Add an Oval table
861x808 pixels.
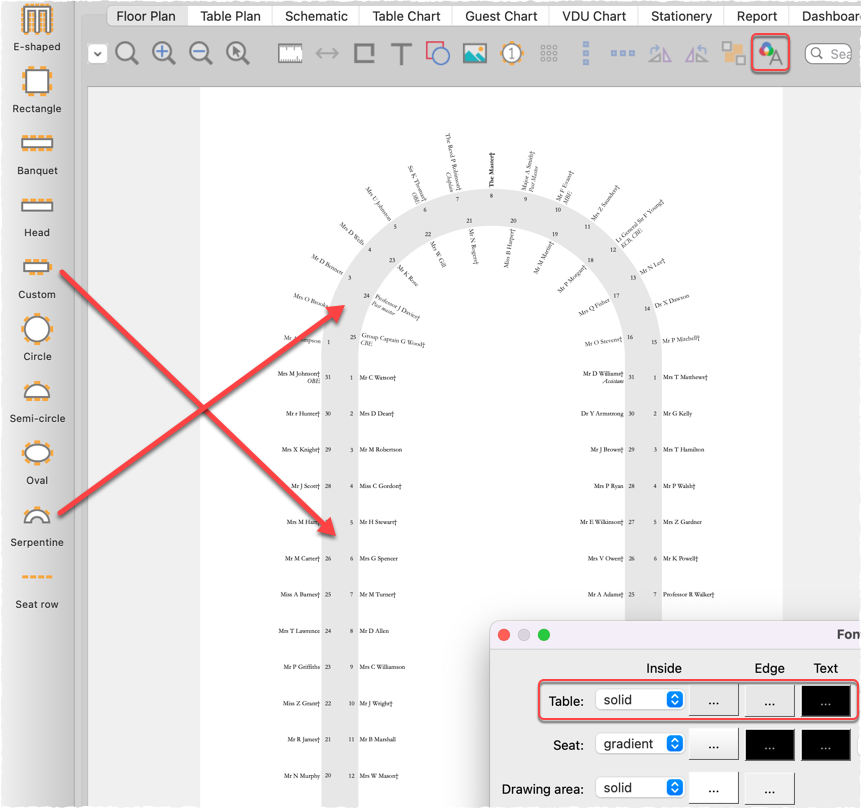[x=37, y=455]
